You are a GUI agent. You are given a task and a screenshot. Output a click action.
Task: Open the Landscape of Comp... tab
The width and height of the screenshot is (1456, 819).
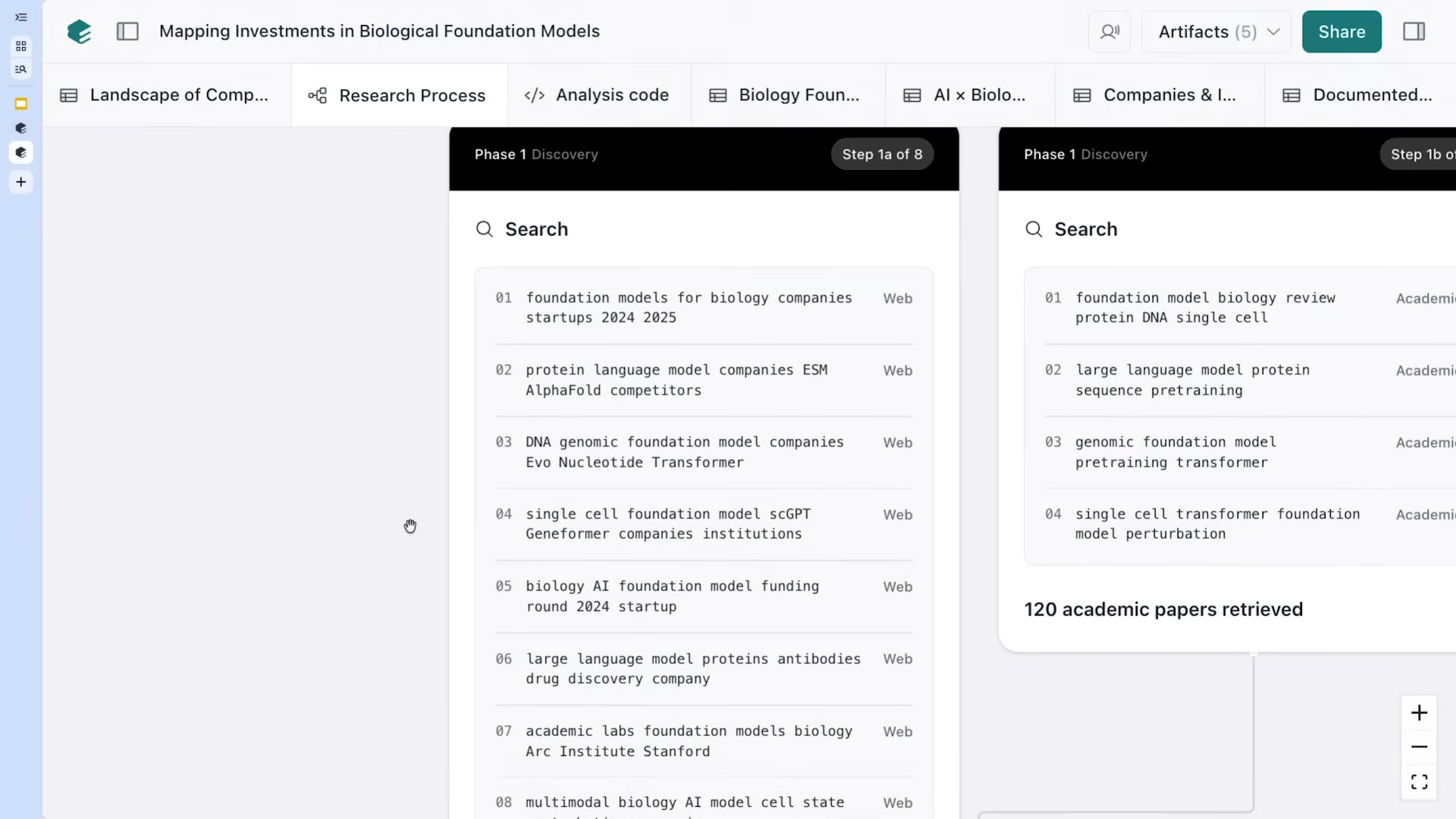(165, 95)
